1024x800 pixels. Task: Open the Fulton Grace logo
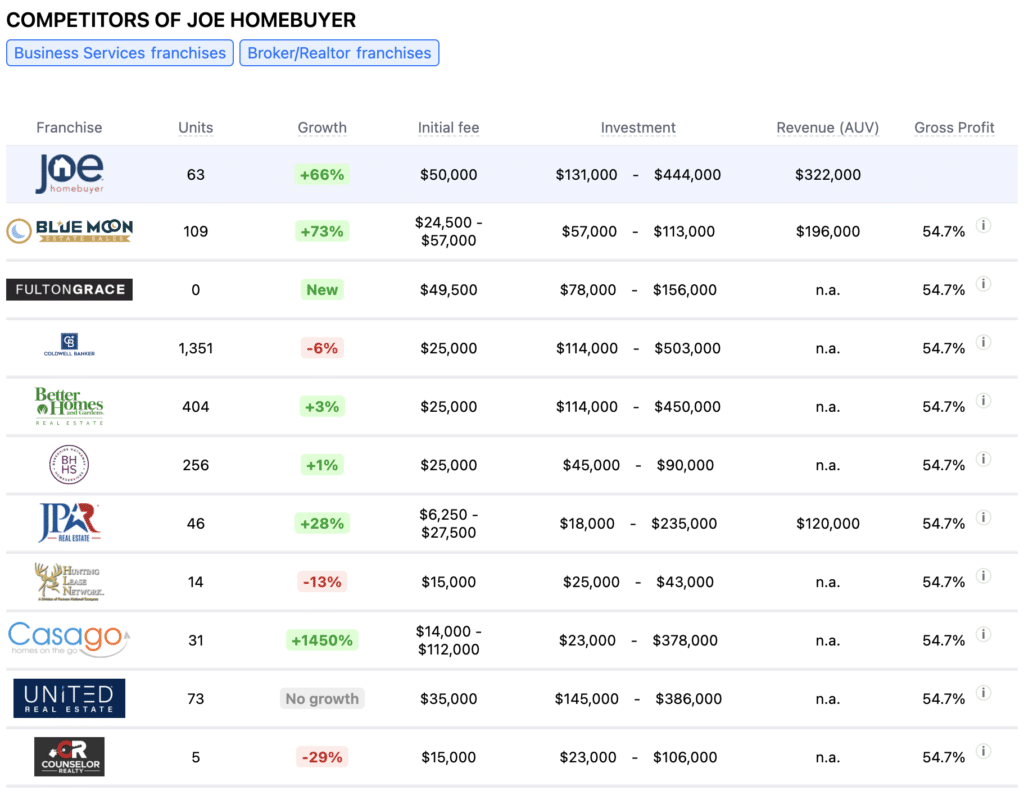pos(69,289)
